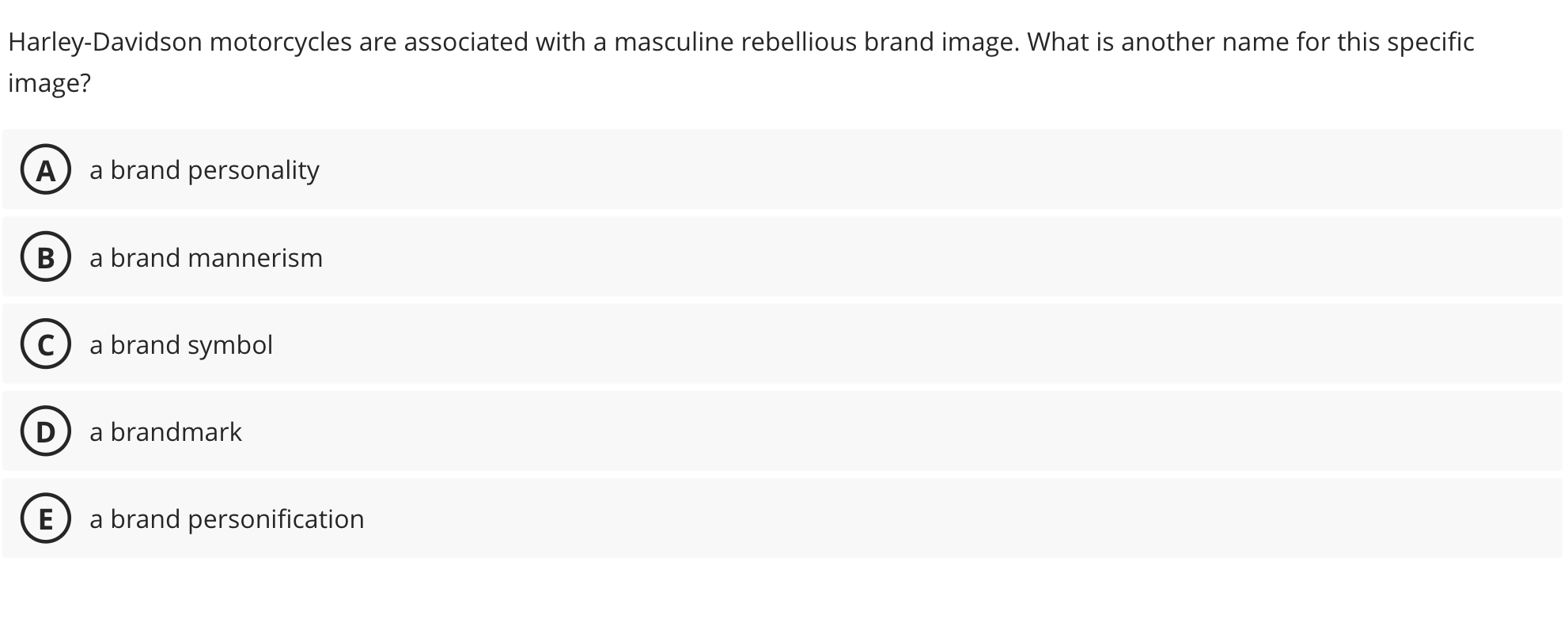Viewport: 1568px width, 619px height.
Task: Select radio circle E
Action: (x=46, y=518)
